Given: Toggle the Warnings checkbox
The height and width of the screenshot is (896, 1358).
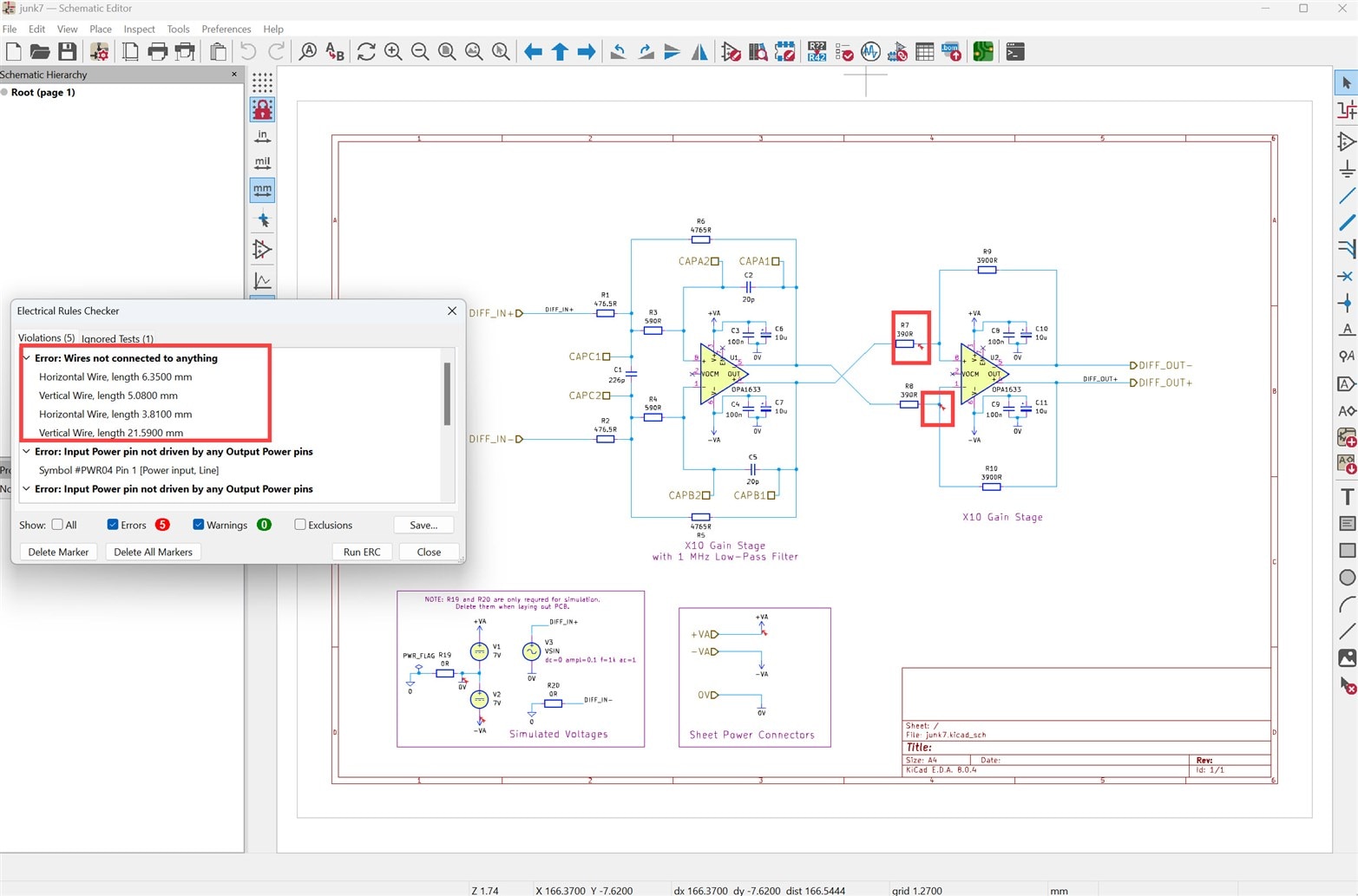Looking at the screenshot, I should [199, 525].
